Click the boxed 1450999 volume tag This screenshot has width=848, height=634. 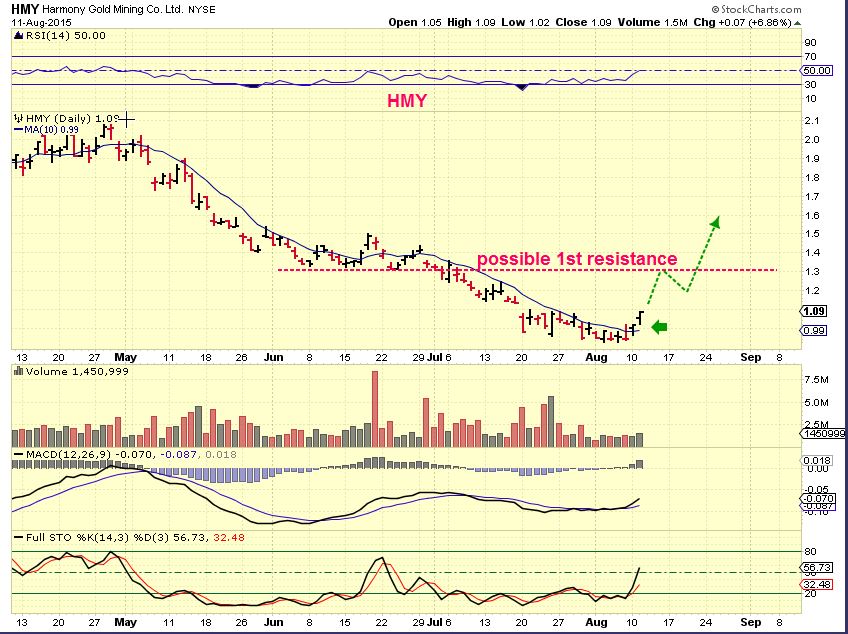coord(822,433)
